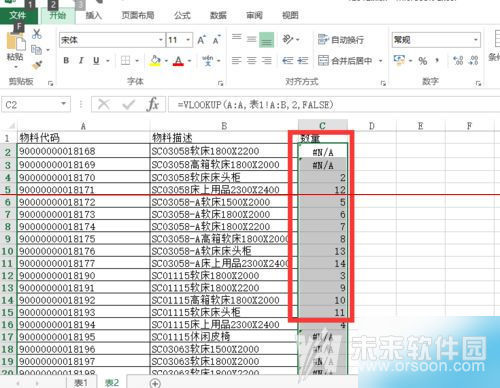Screen dimensions: 500x388
Task: Open the 合并后居中 dropdown arrow
Action: 380,61
